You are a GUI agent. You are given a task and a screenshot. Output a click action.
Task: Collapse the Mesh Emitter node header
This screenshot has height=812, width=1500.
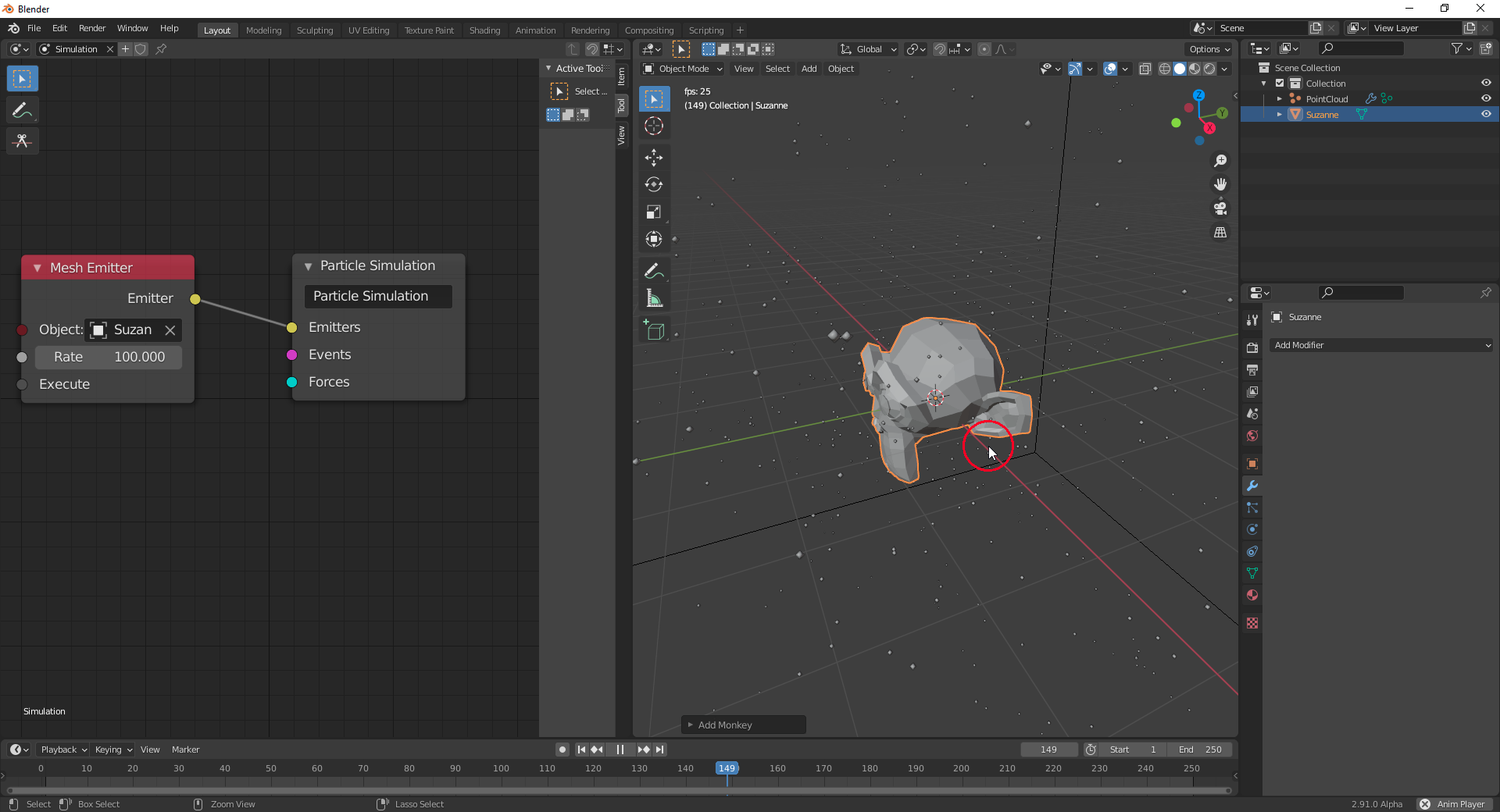(x=37, y=268)
